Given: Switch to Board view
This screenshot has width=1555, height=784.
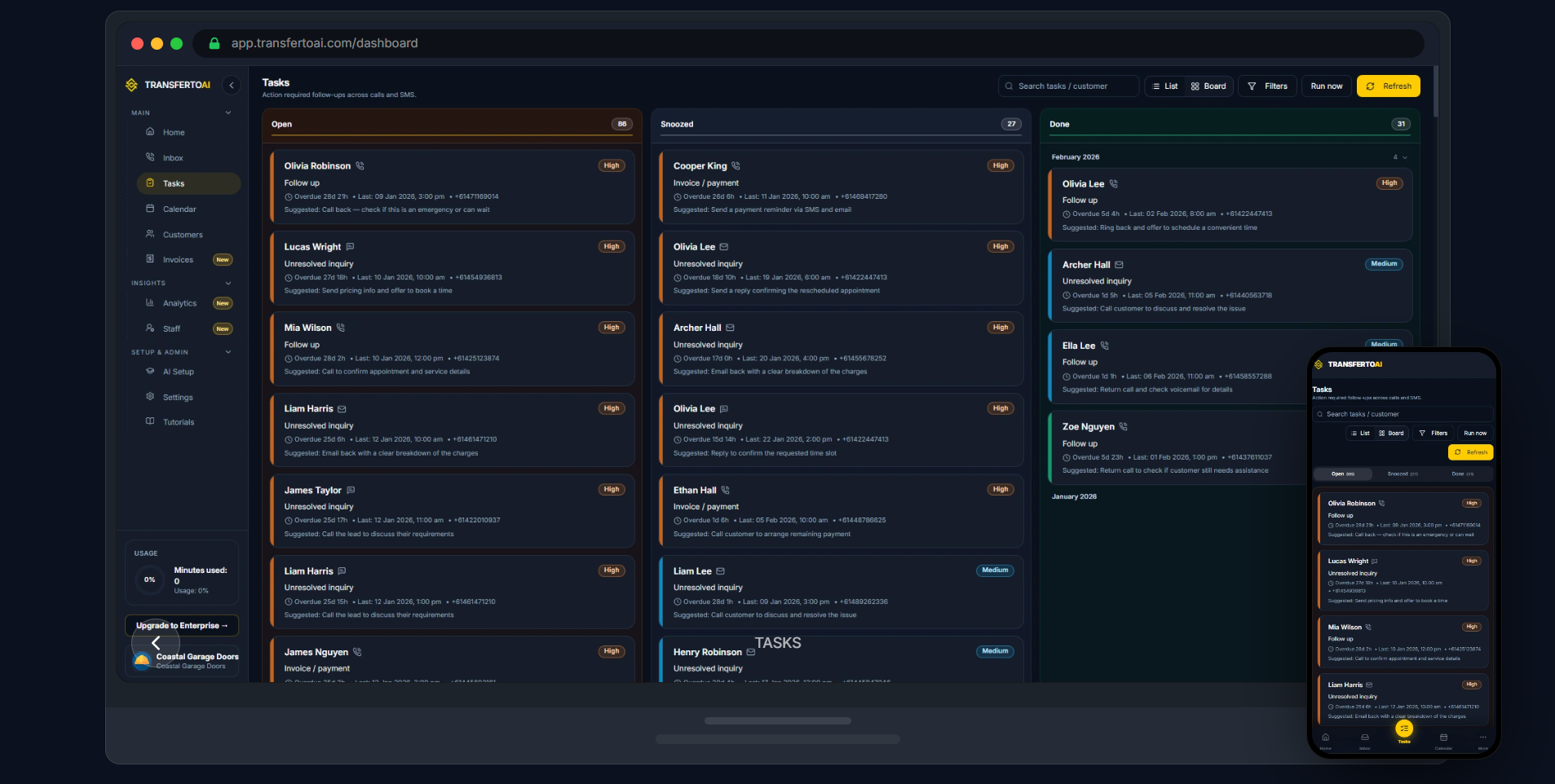Looking at the screenshot, I should [1209, 86].
